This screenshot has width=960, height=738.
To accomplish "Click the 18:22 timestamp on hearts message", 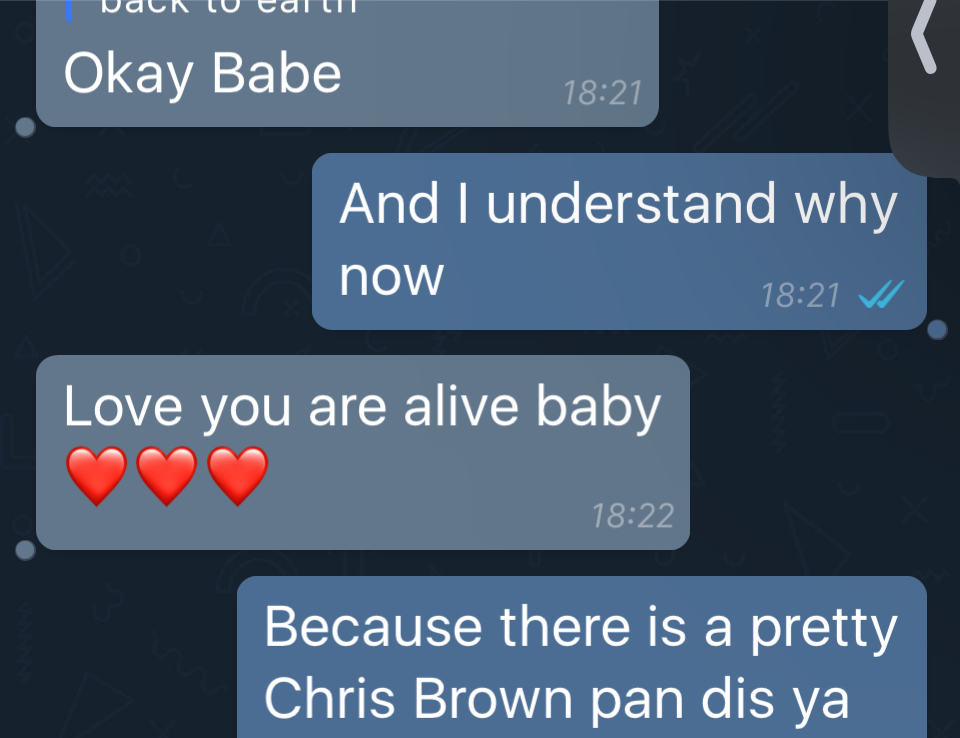I will click(633, 516).
